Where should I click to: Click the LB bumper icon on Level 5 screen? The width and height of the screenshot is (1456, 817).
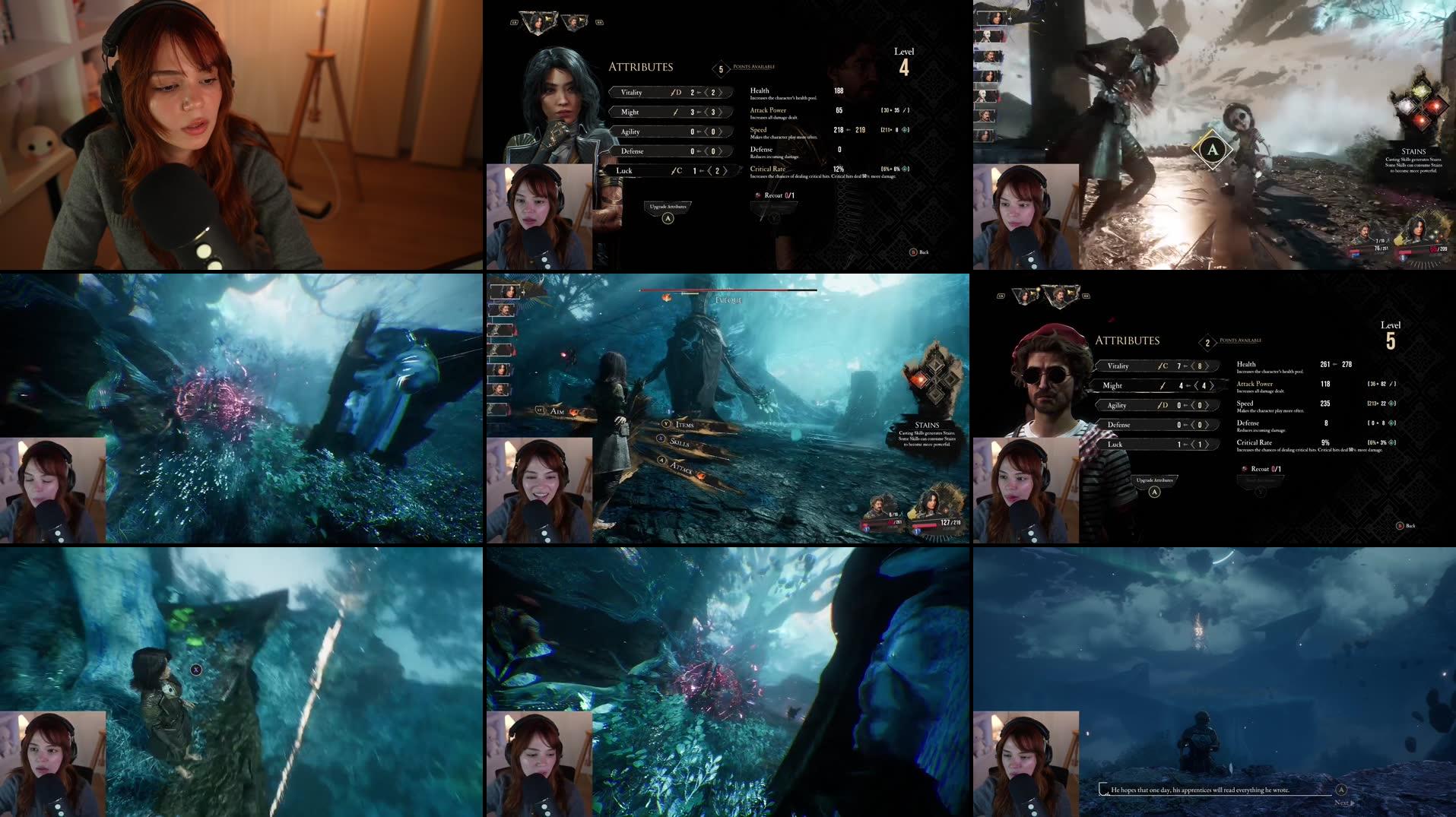[x=1001, y=296]
